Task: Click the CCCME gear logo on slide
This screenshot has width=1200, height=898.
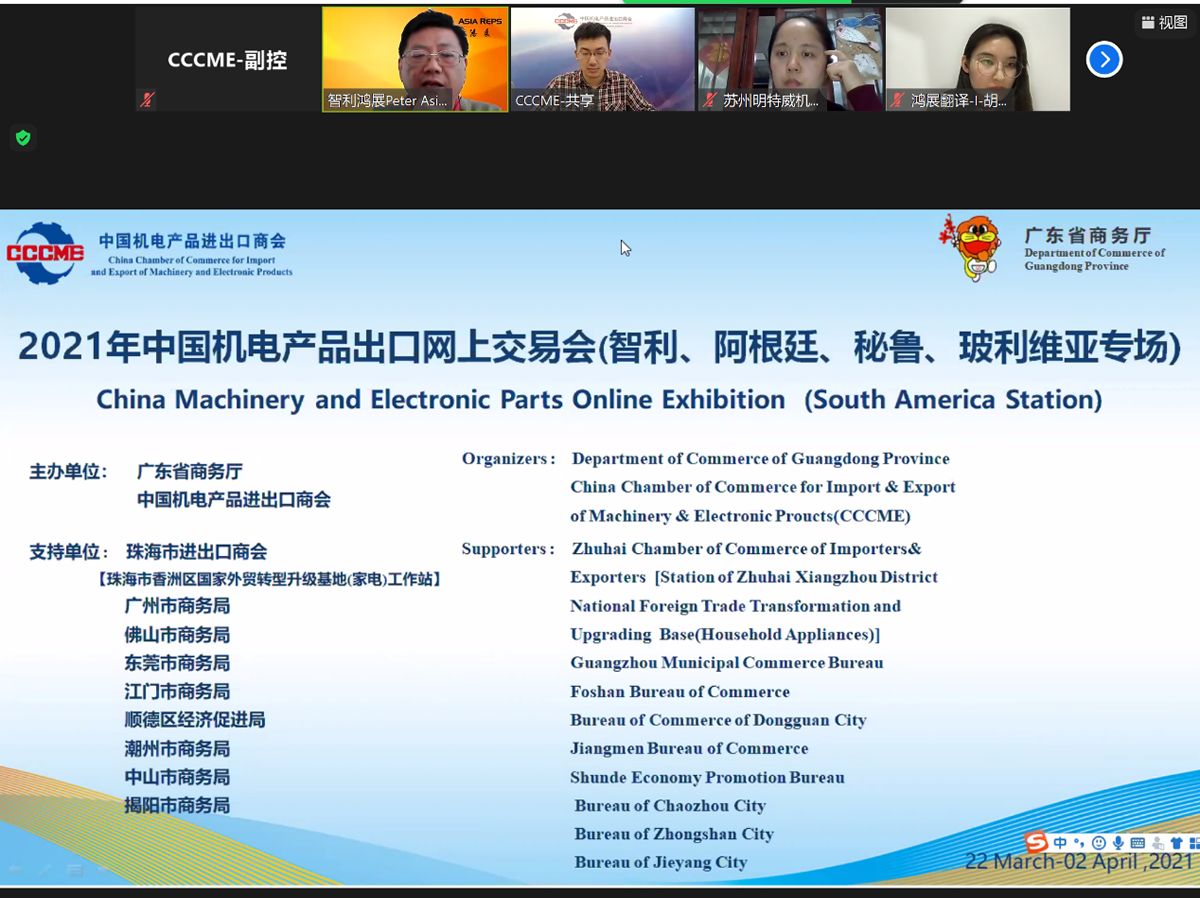Action: 45,253
